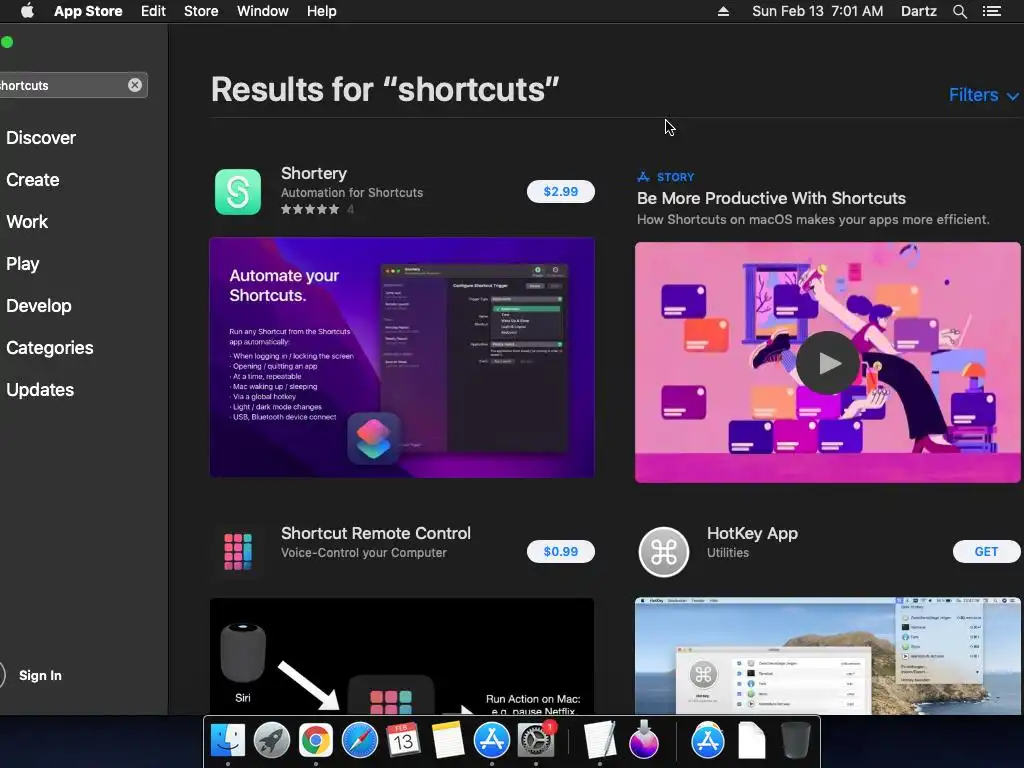1024x768 pixels.
Task: Open Finder from the Dock
Action: point(227,741)
